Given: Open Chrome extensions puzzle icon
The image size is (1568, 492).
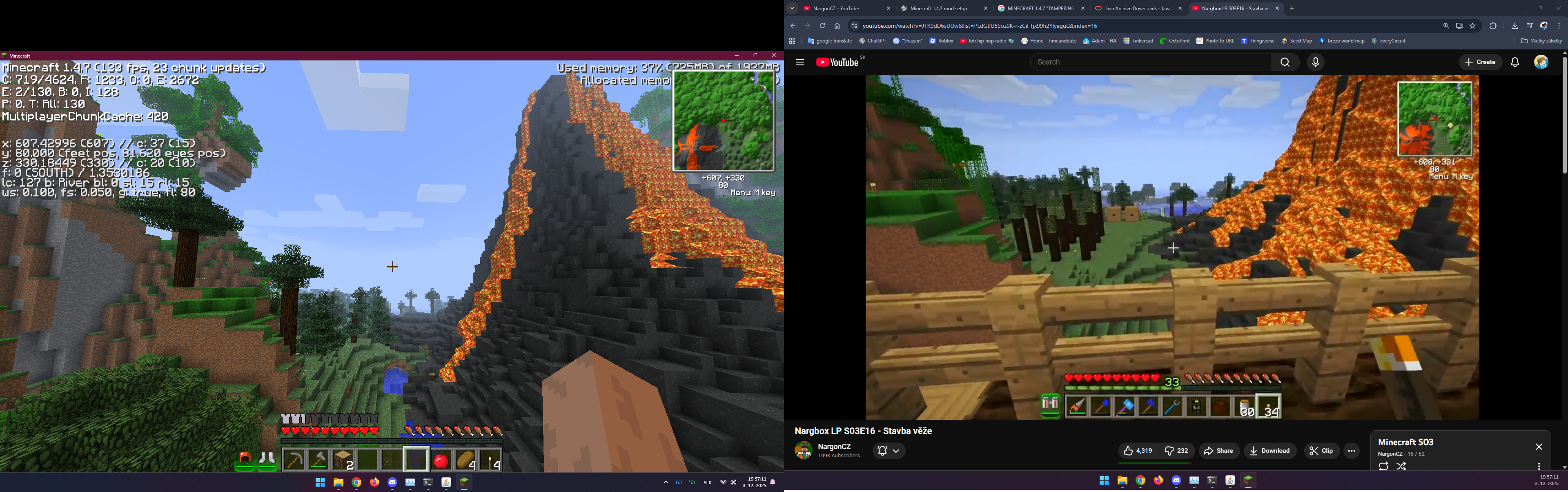Looking at the screenshot, I should point(1493,26).
